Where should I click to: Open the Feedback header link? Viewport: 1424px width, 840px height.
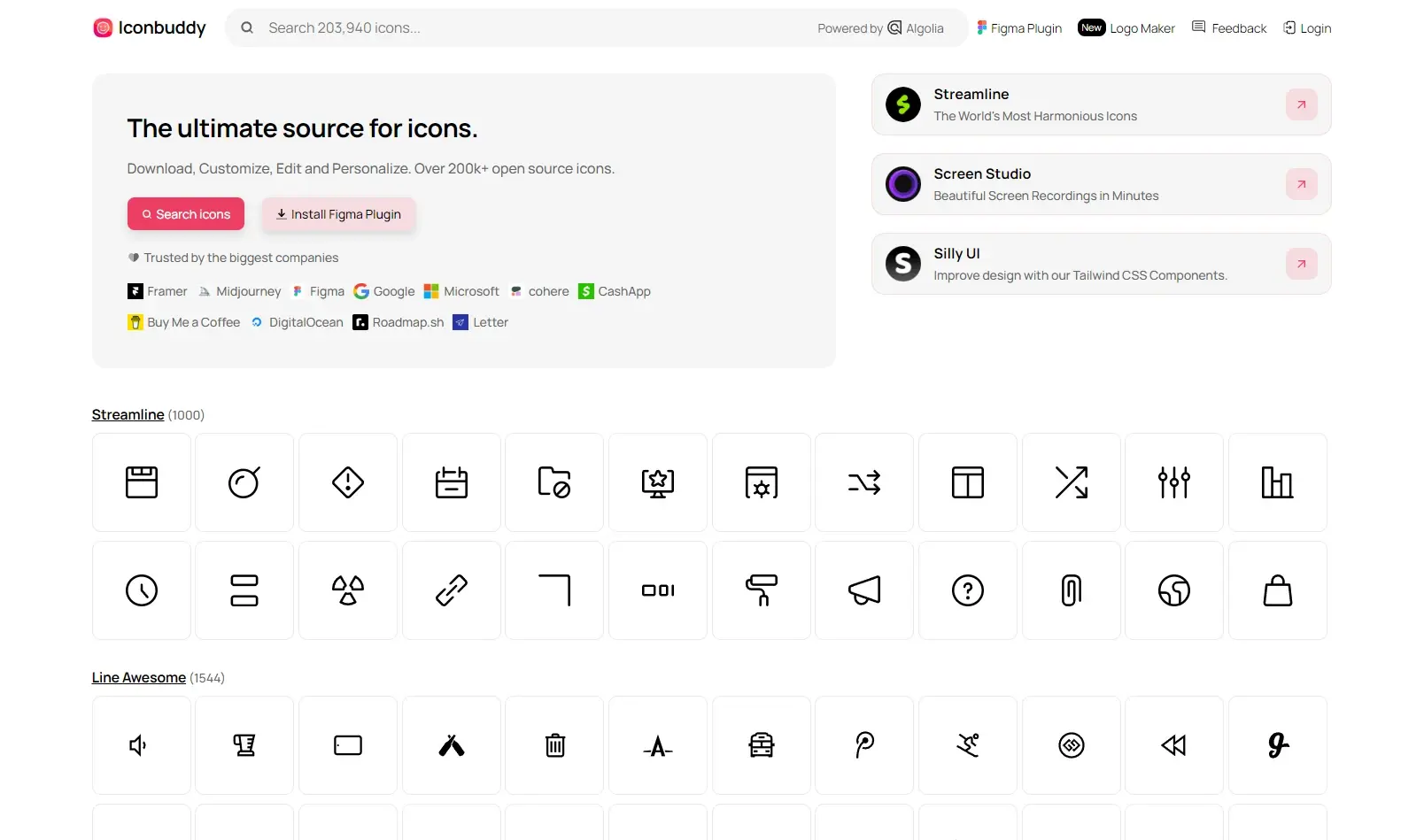pyautogui.click(x=1229, y=28)
